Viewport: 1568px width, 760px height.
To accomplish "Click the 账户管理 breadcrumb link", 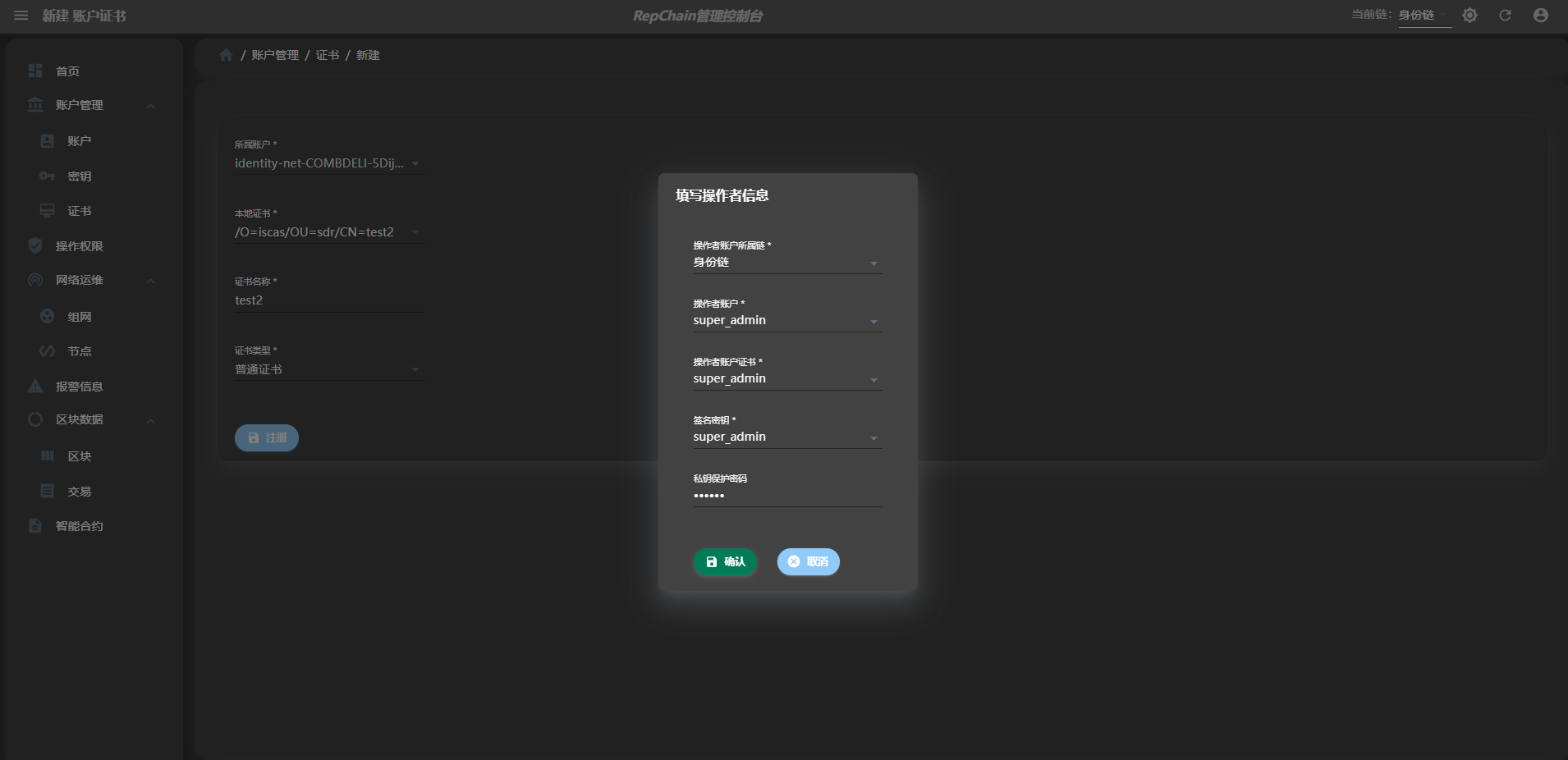I will tap(275, 55).
